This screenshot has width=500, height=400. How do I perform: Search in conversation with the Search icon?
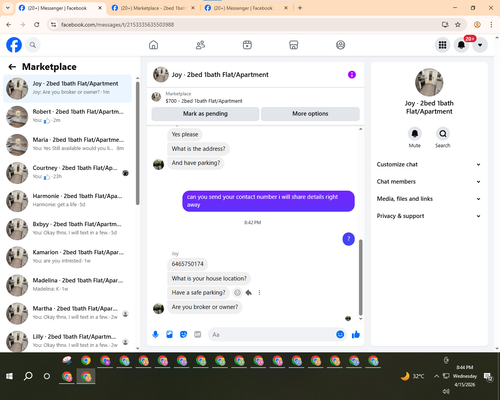pos(443,134)
